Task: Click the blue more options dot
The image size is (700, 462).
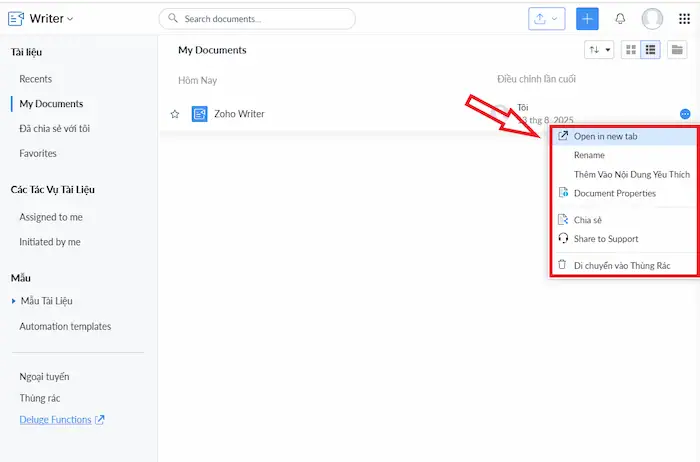Action: click(684, 114)
